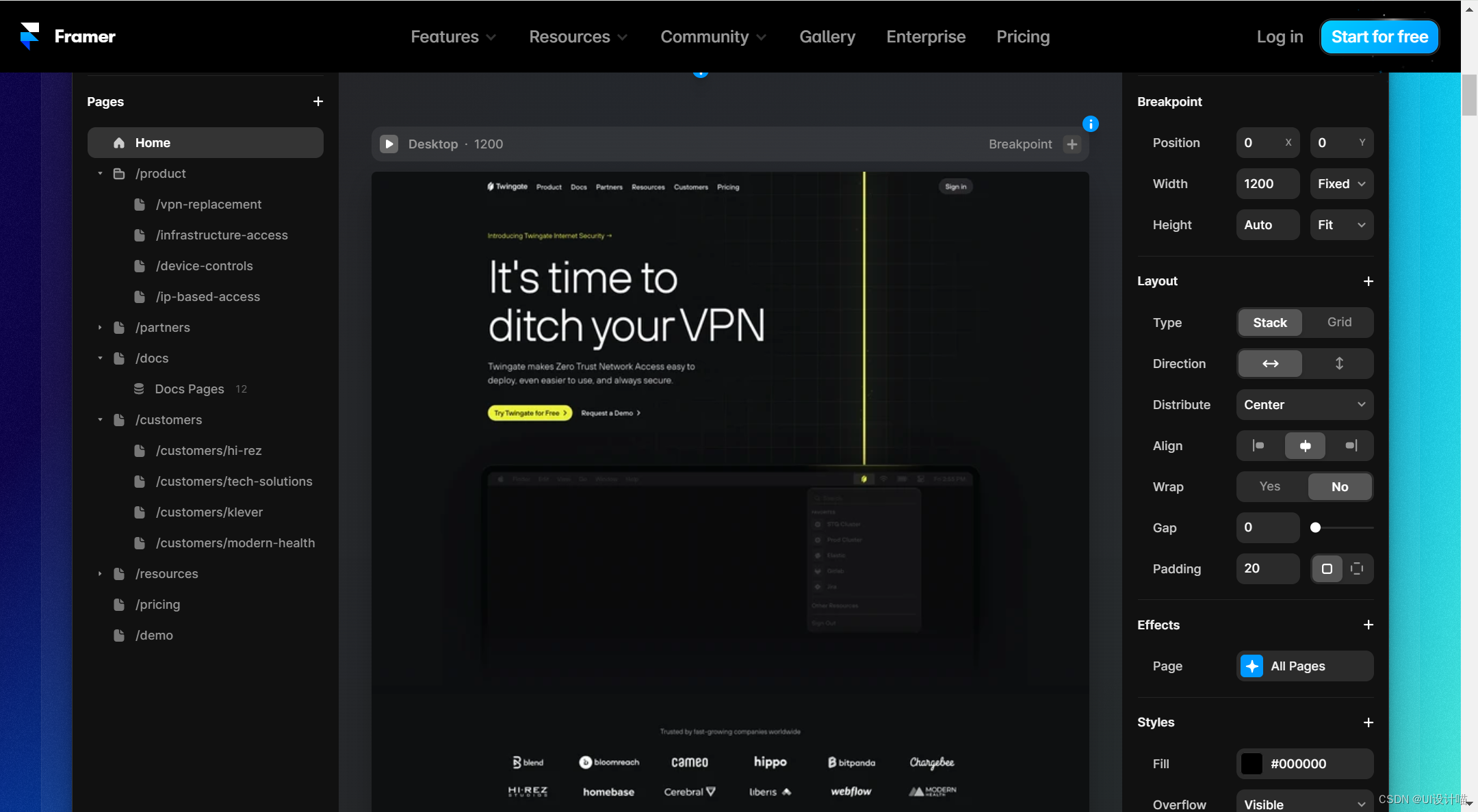The width and height of the screenshot is (1478, 812).
Task: Go to the Pricing nav link
Action: pyautogui.click(x=1023, y=37)
